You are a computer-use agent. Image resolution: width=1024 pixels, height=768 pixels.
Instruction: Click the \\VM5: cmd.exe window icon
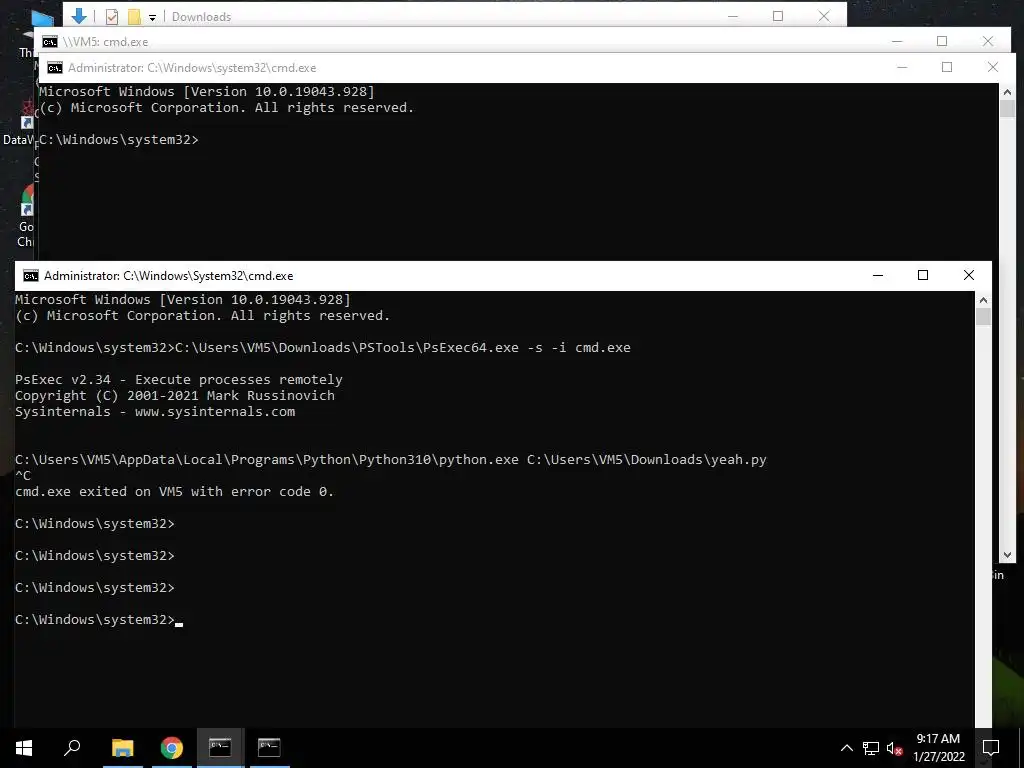tap(50, 42)
